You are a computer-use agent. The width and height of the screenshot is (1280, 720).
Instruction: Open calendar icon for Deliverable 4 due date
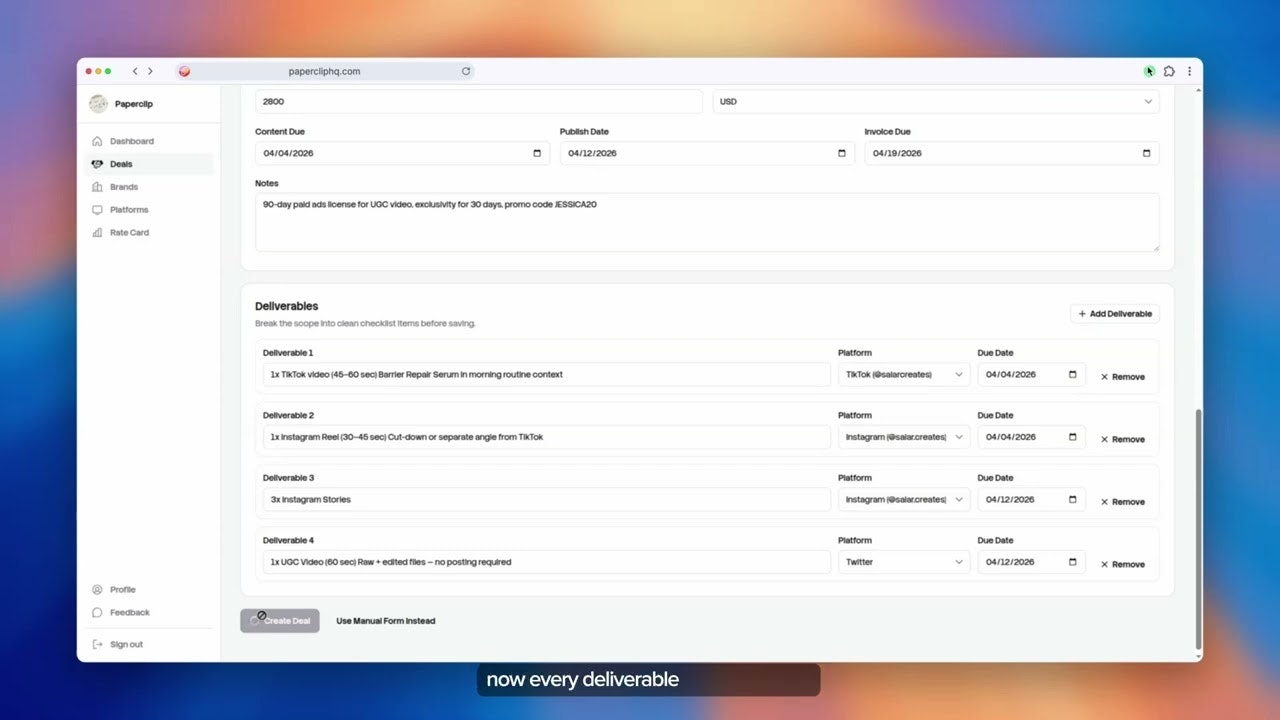(1073, 562)
